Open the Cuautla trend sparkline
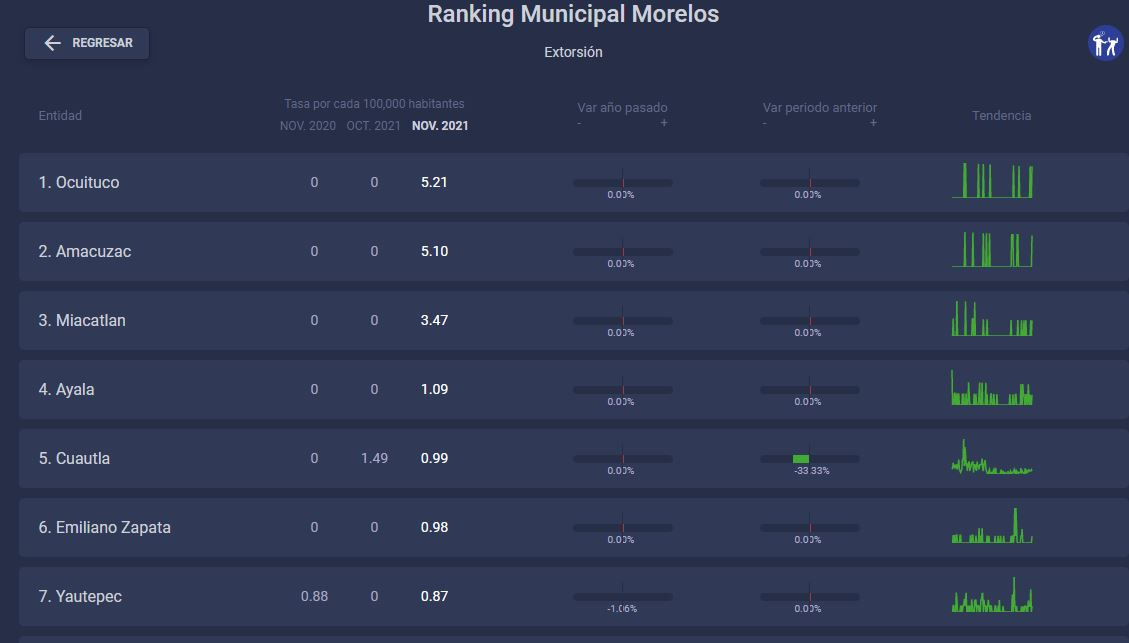 [992, 457]
